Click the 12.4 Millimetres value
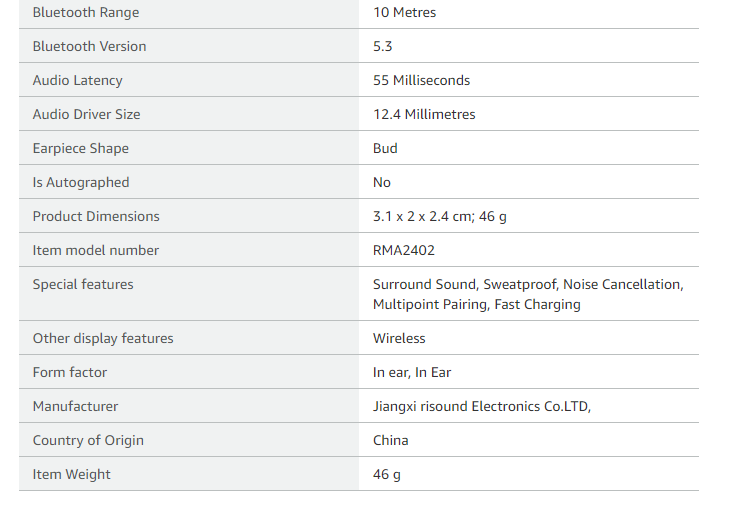The height and width of the screenshot is (517, 740). (x=424, y=115)
